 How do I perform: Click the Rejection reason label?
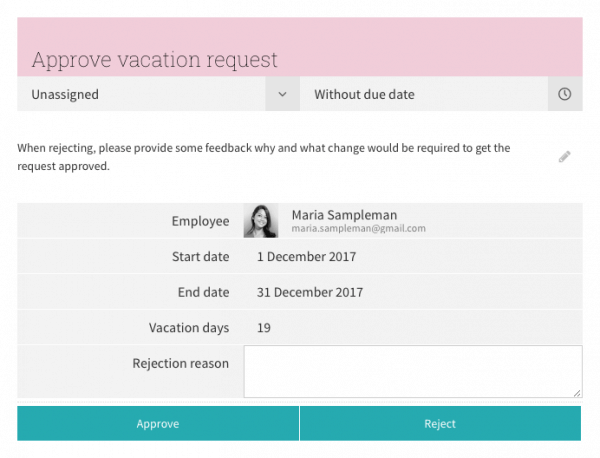(181, 363)
